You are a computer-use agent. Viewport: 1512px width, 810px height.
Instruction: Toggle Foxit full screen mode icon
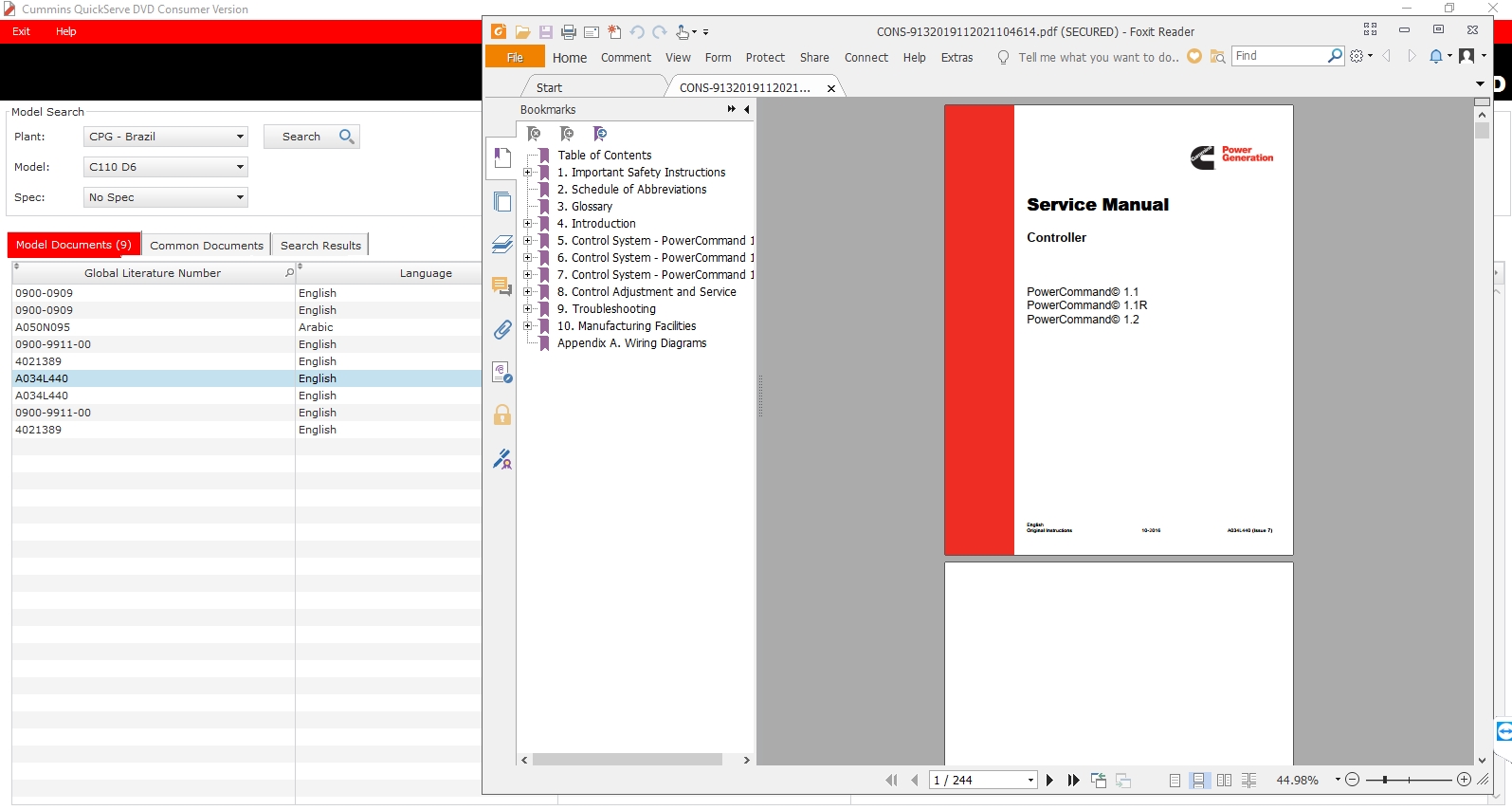tap(1370, 30)
